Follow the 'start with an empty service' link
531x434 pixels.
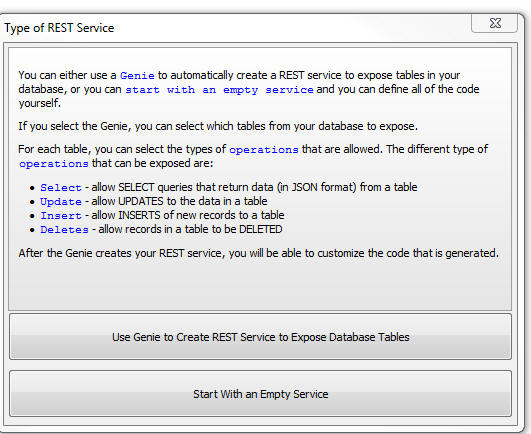point(219,90)
